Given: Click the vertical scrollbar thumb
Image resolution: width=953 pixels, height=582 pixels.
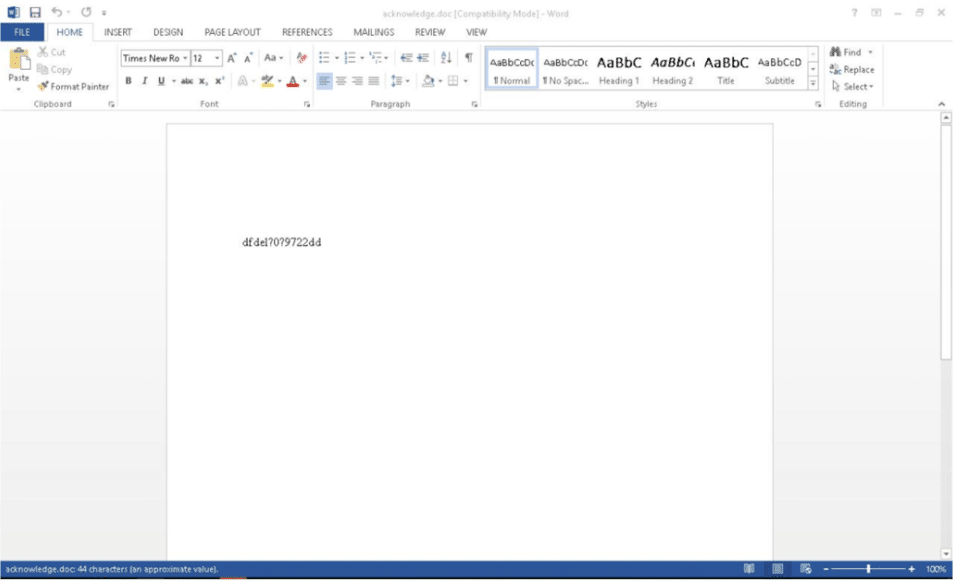Looking at the screenshot, I should click(946, 242).
